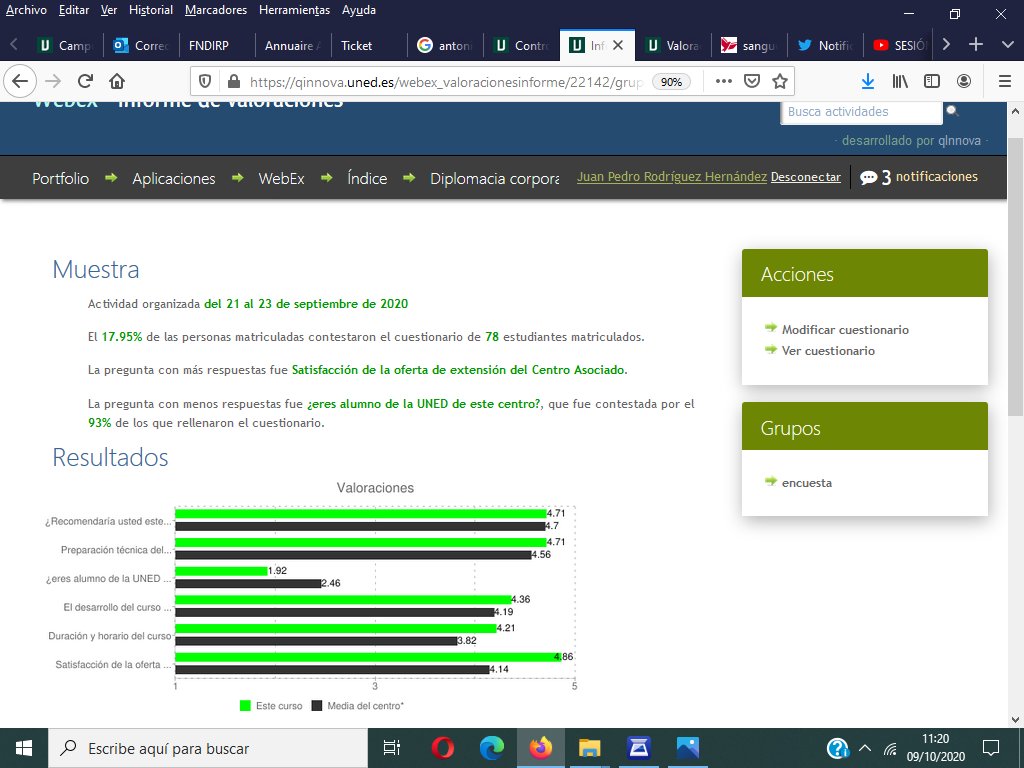
Task: Open the Archivo menu
Action: (x=26, y=10)
